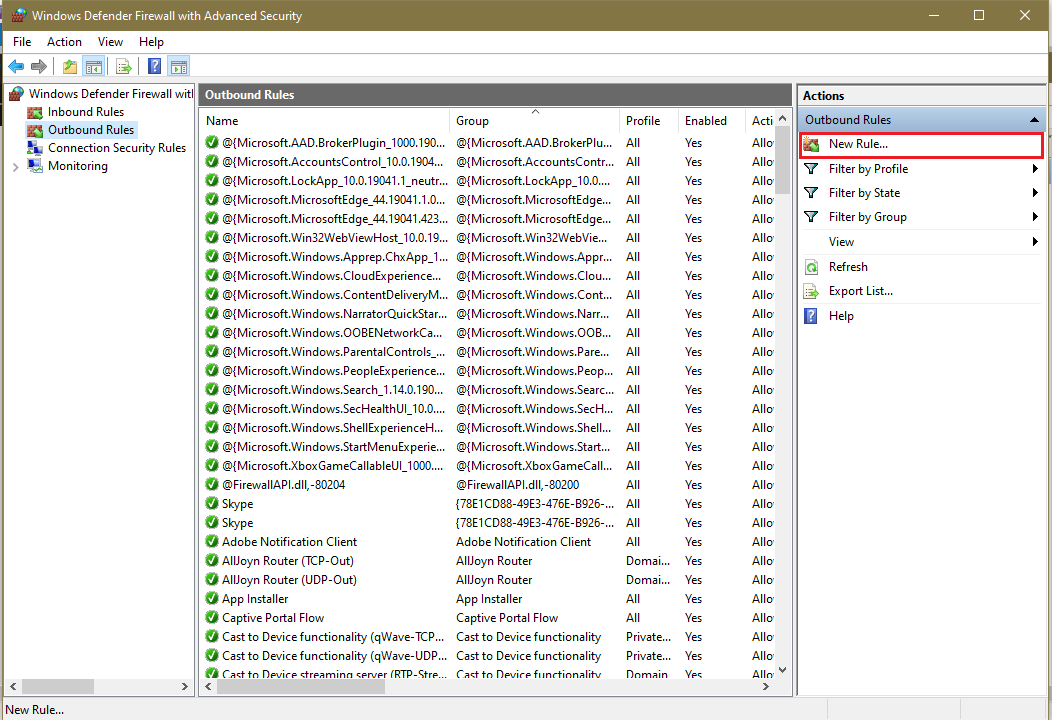Select the @{Microsoft.AAD.BrokerPlugin rule

tap(333, 143)
